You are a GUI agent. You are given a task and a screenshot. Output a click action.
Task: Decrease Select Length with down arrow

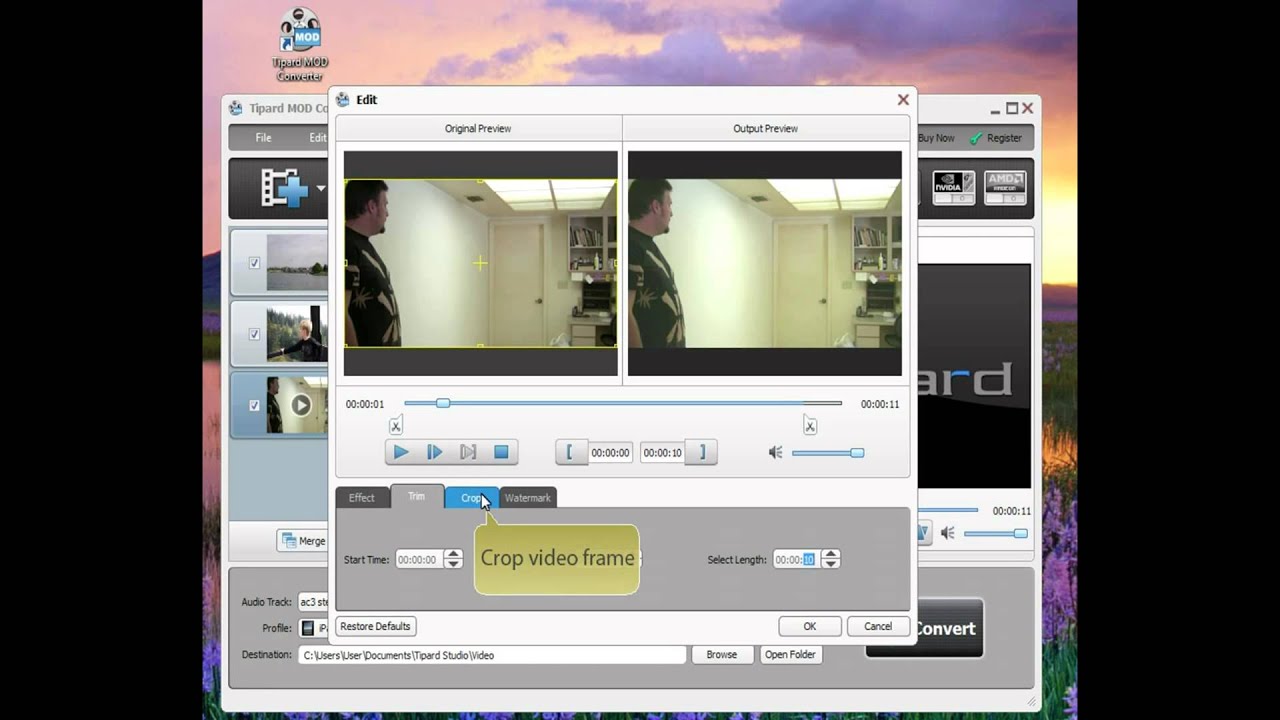pos(830,565)
